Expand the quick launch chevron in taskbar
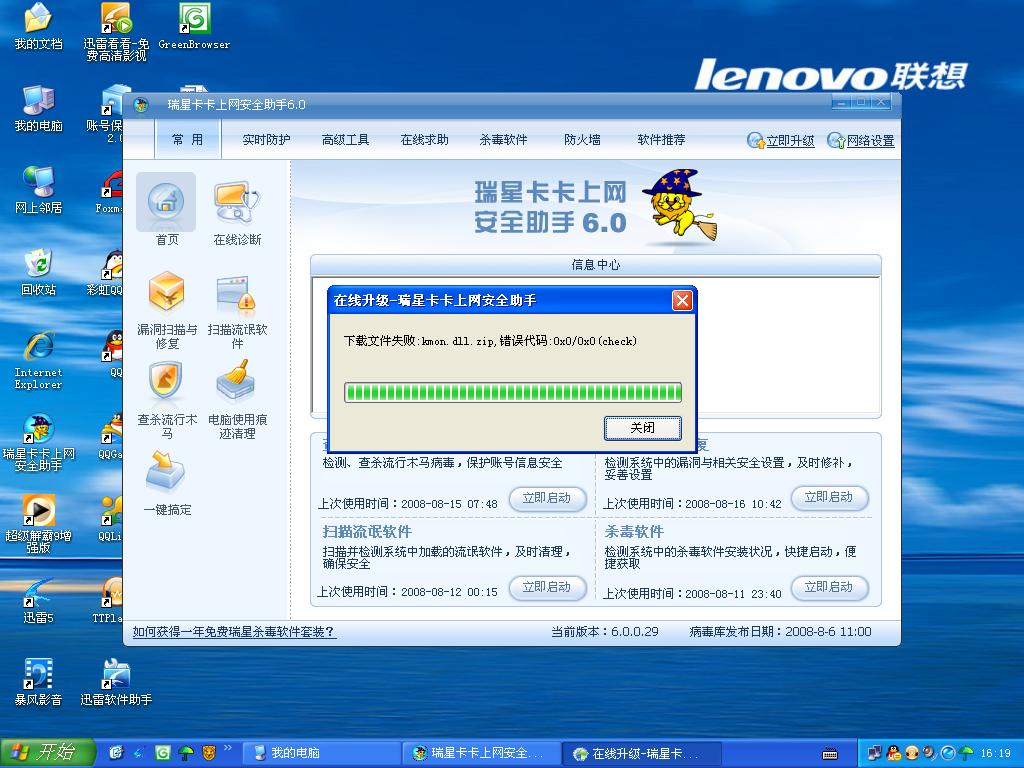Screen dimensions: 1024x768 click(227, 748)
